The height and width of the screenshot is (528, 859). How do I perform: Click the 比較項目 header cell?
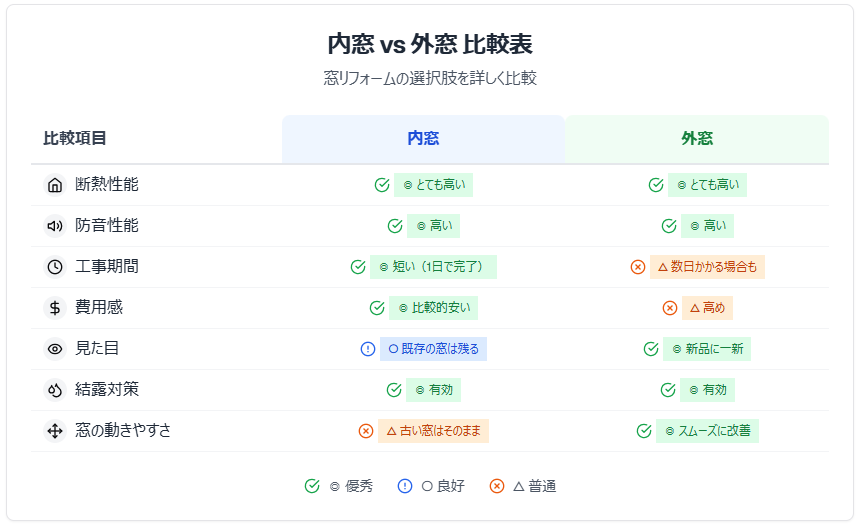[75, 139]
